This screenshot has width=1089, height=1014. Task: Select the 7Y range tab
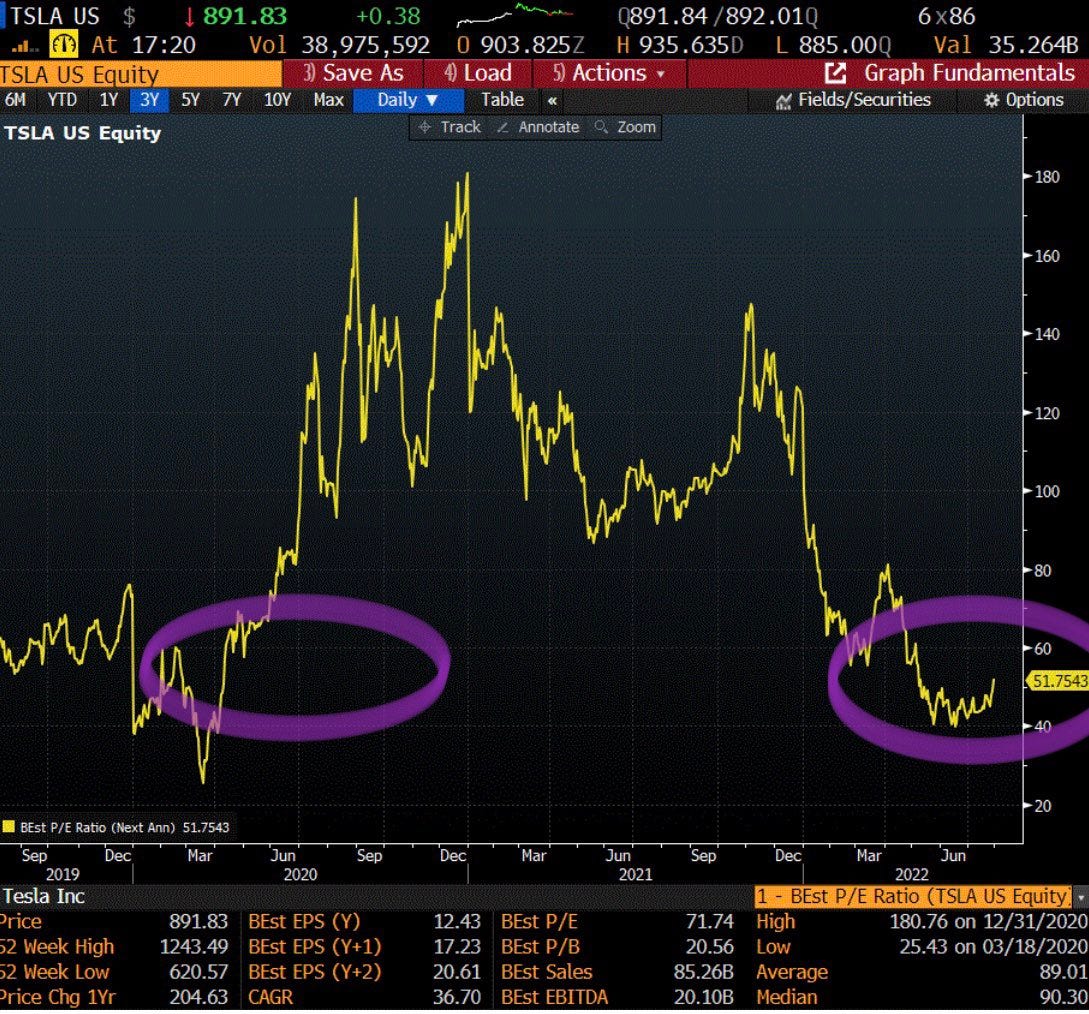coord(232,101)
